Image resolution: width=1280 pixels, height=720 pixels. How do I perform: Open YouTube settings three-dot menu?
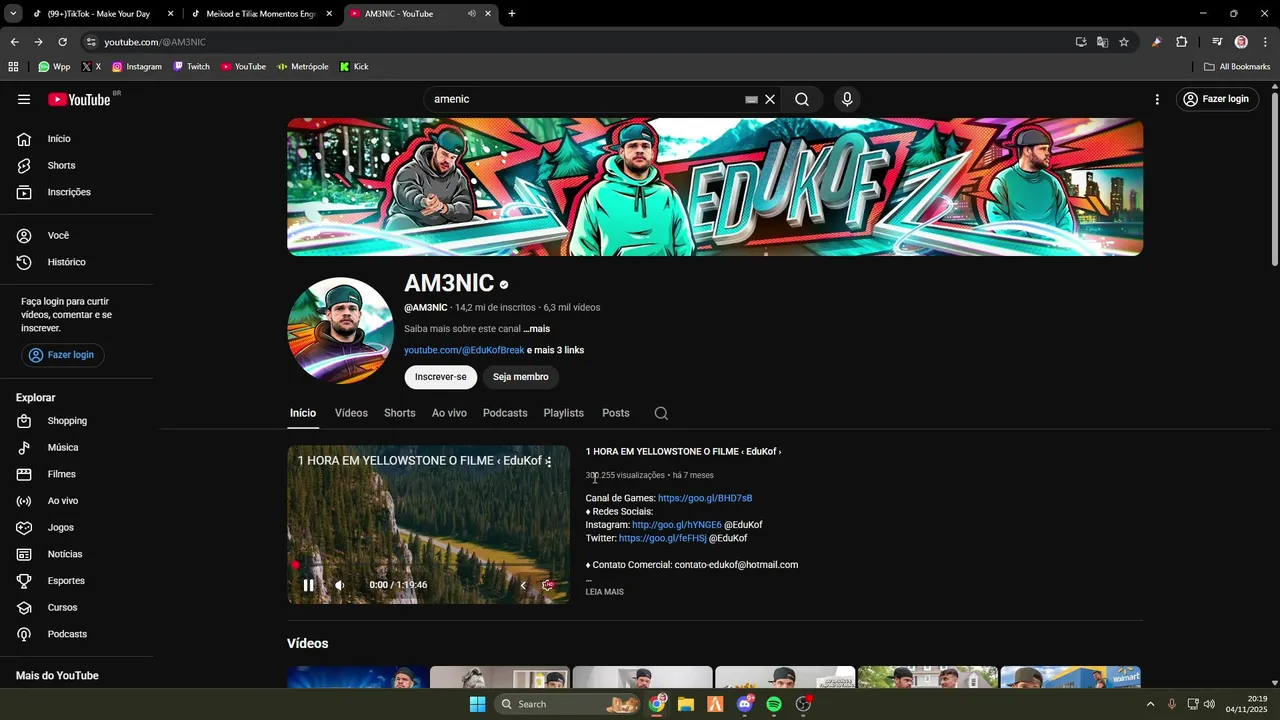[1157, 99]
